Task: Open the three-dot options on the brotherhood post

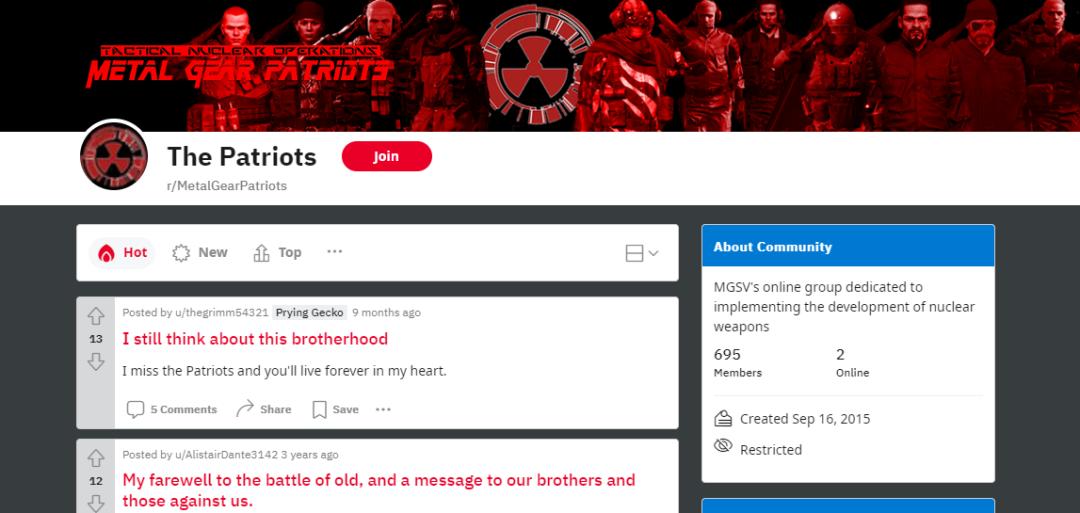Action: (383, 410)
